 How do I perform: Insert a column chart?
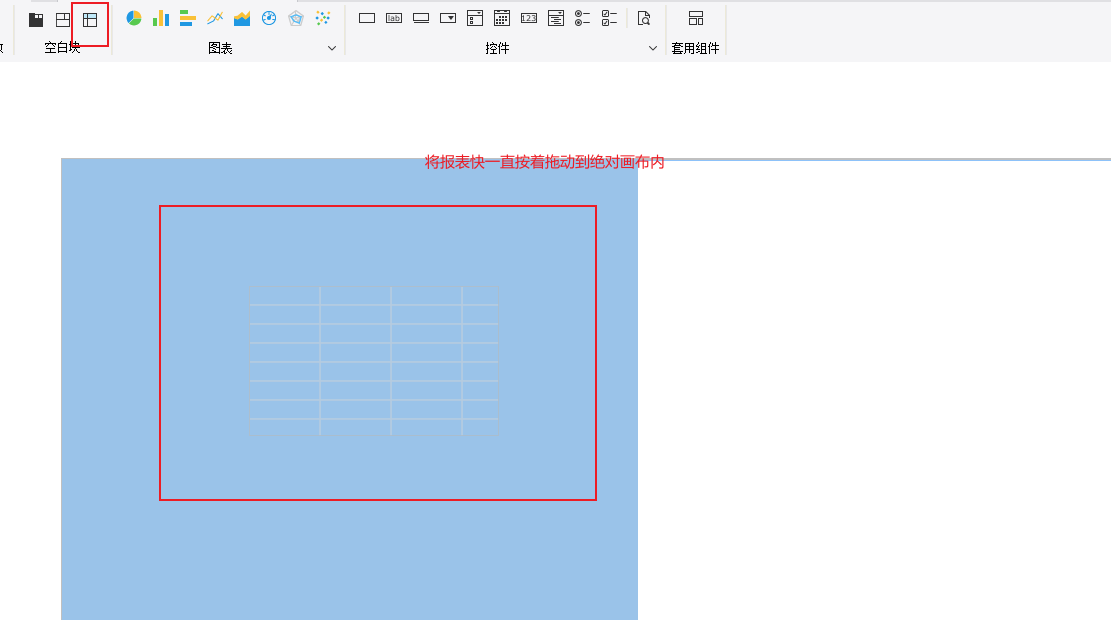tap(161, 18)
